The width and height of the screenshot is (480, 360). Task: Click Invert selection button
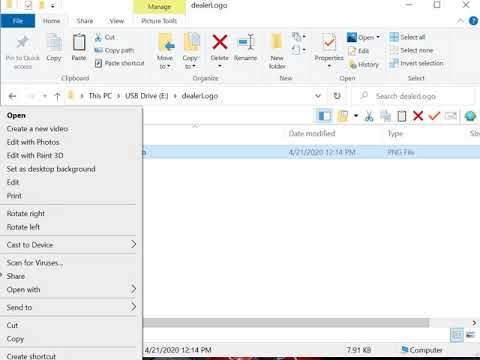pyautogui.click(x=416, y=63)
